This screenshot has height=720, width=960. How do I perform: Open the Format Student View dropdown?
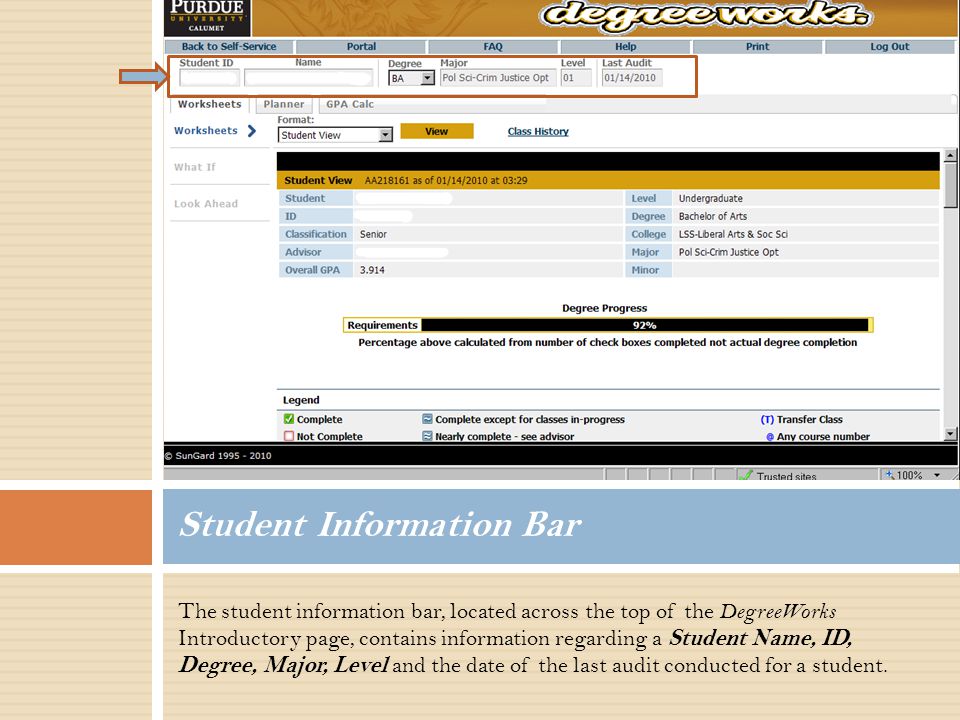(335, 135)
